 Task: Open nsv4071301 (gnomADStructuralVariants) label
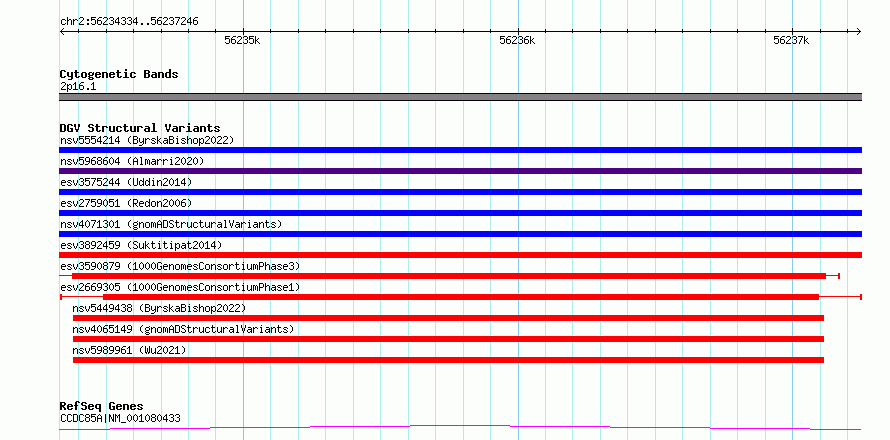coord(171,224)
